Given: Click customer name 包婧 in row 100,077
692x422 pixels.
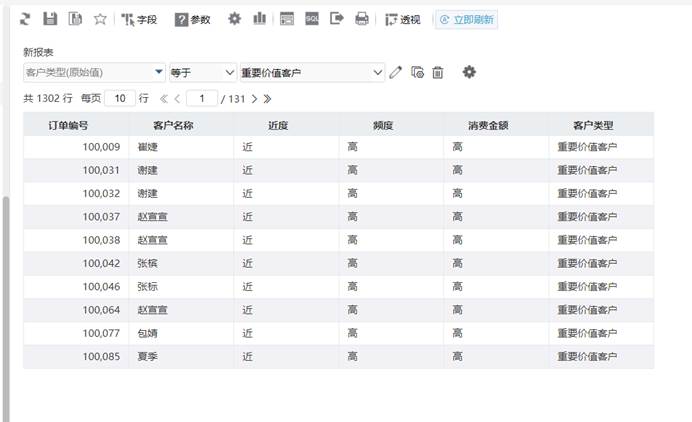Looking at the screenshot, I should coord(147,333).
